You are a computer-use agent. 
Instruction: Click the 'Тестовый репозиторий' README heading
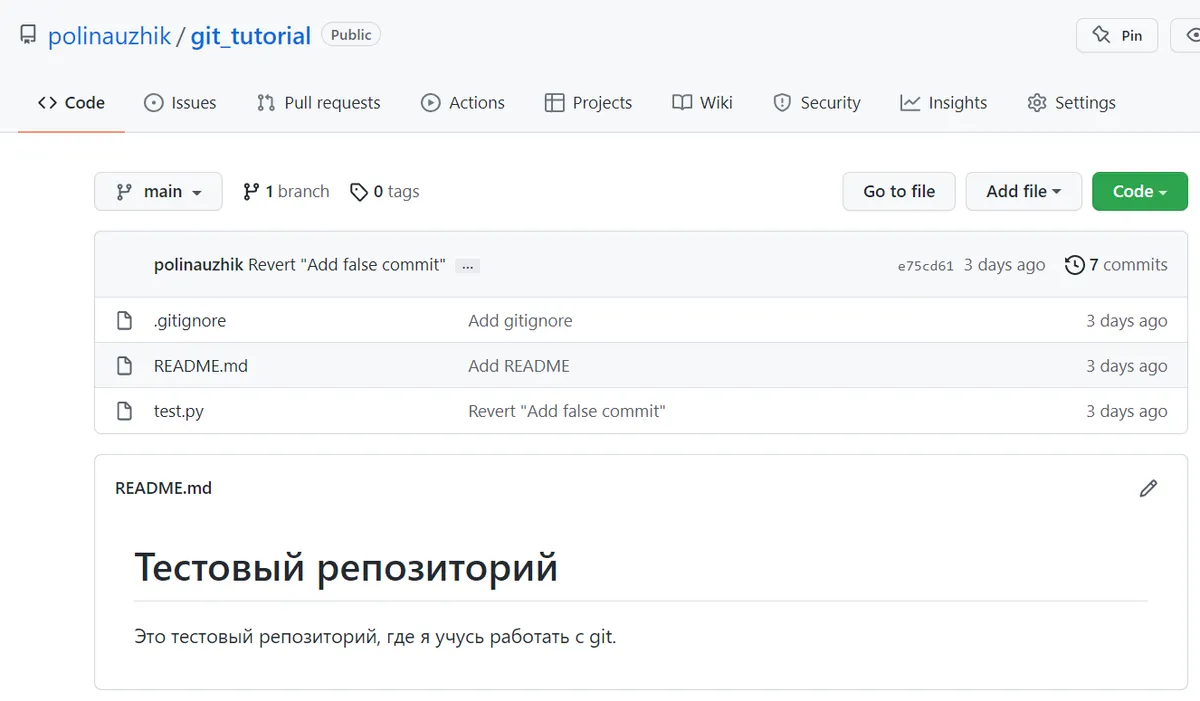tap(346, 567)
